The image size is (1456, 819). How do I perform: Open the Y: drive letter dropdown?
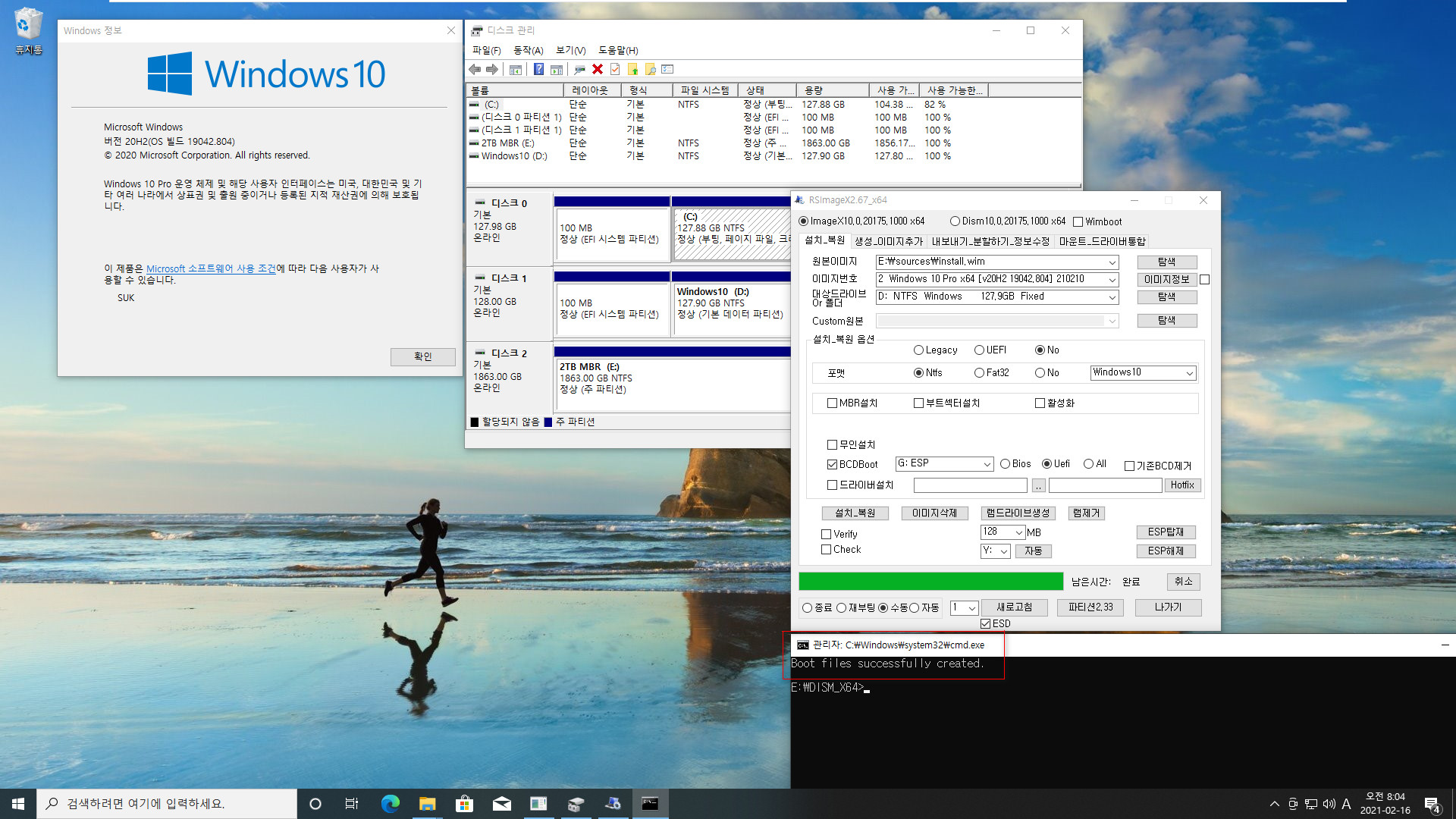point(1003,551)
